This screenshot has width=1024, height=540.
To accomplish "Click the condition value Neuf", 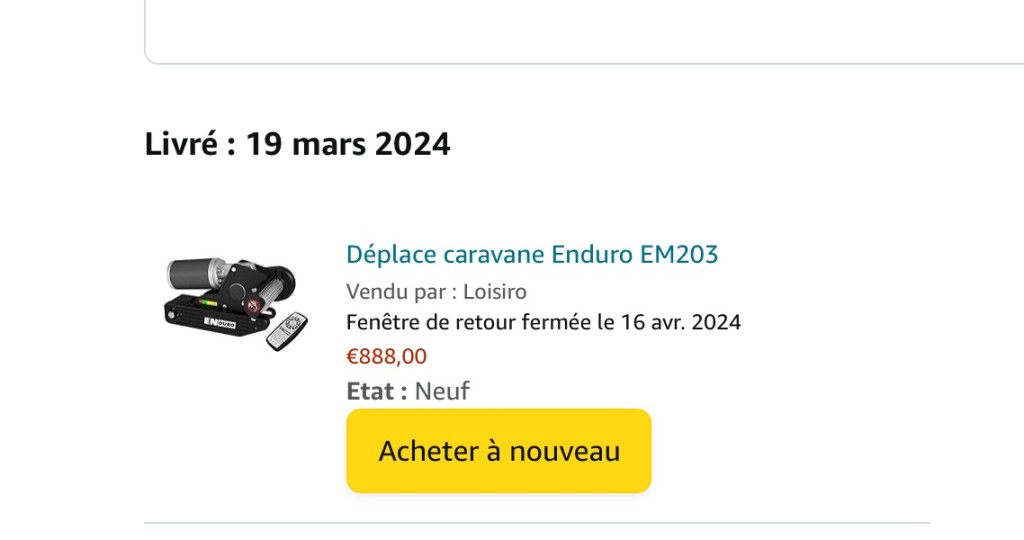I will [x=442, y=390].
